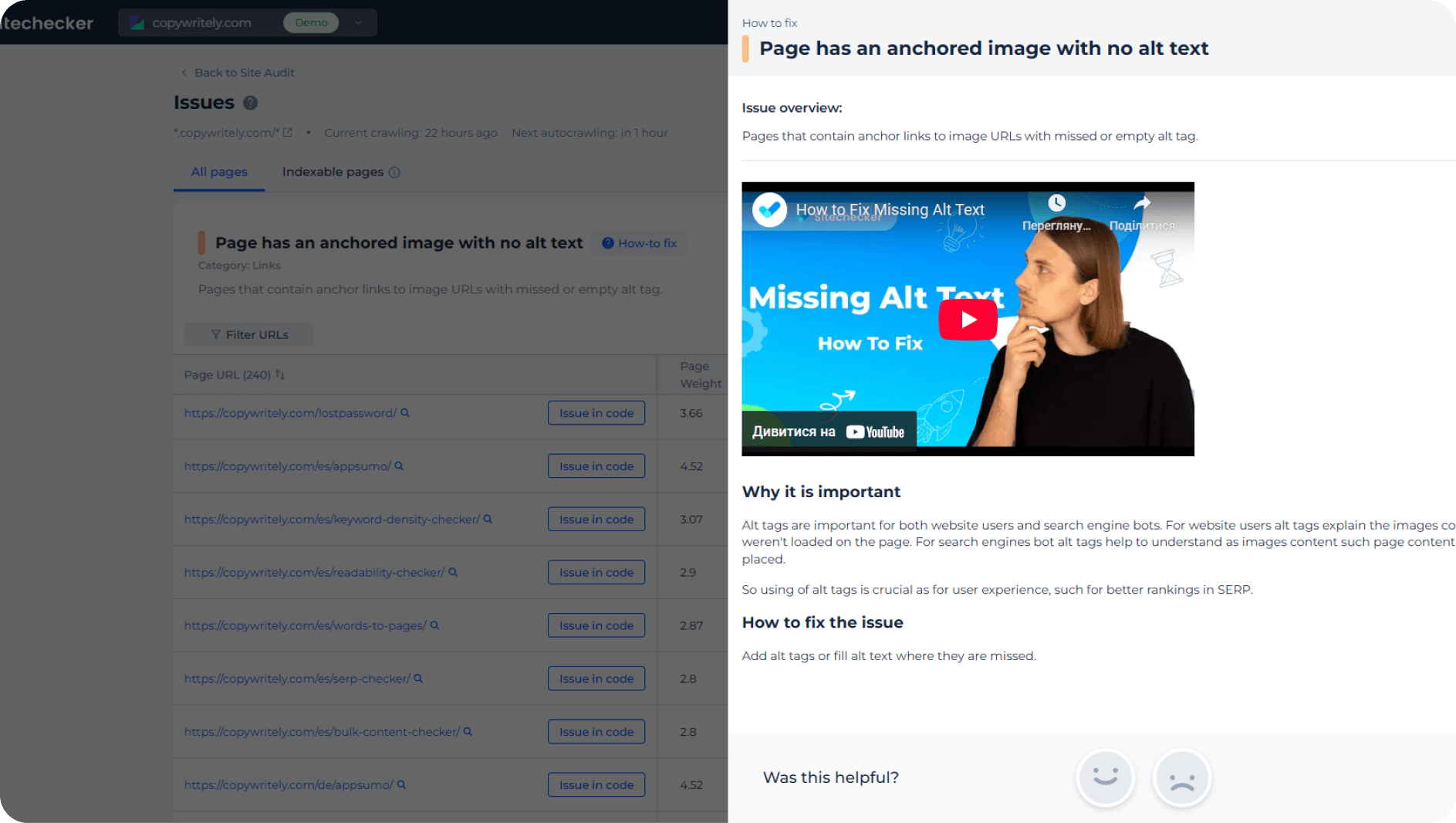
Task: Click Issue in code for words-to-pages row
Action: point(596,625)
